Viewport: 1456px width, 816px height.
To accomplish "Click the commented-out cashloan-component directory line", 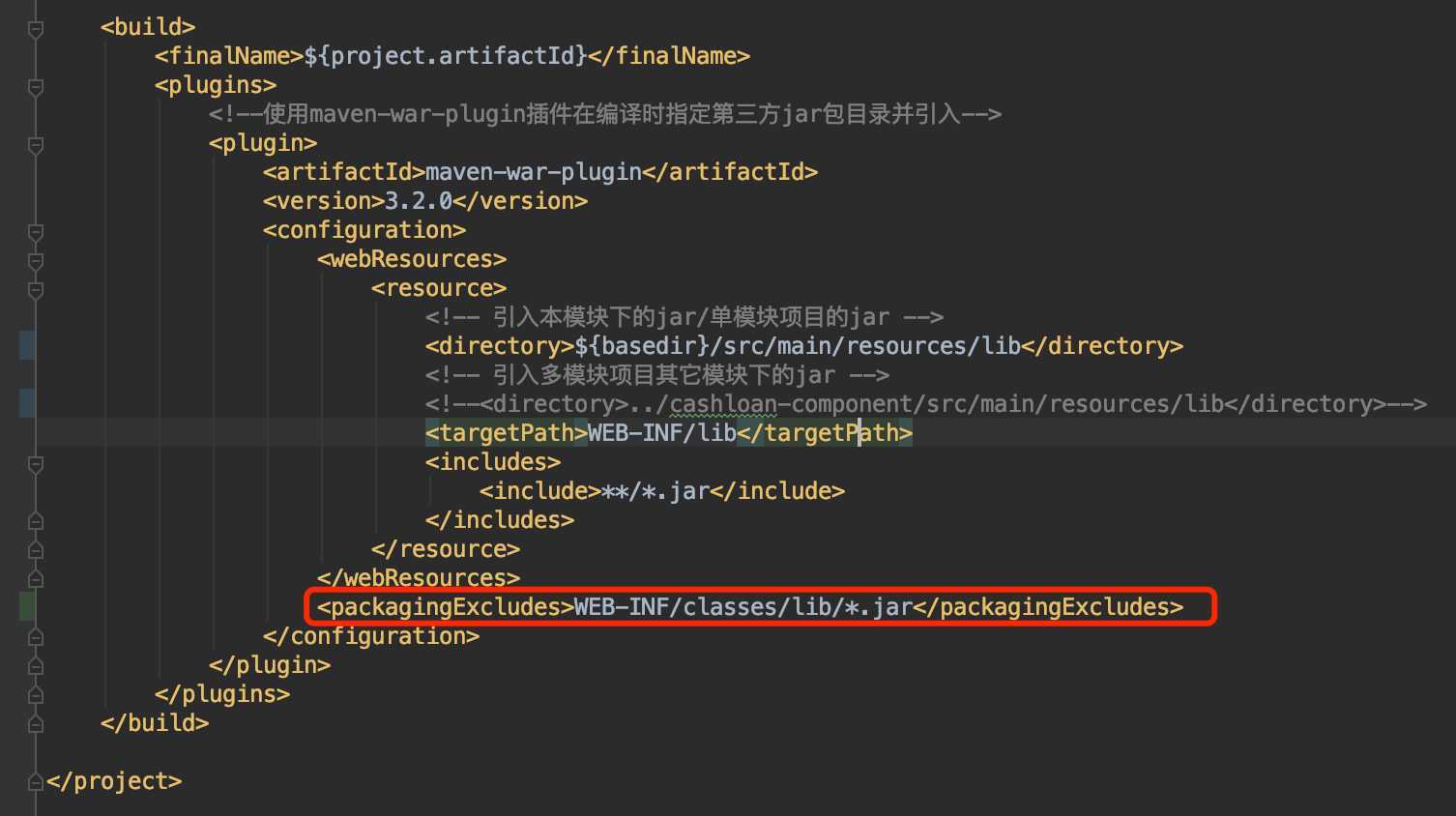I will coord(926,404).
